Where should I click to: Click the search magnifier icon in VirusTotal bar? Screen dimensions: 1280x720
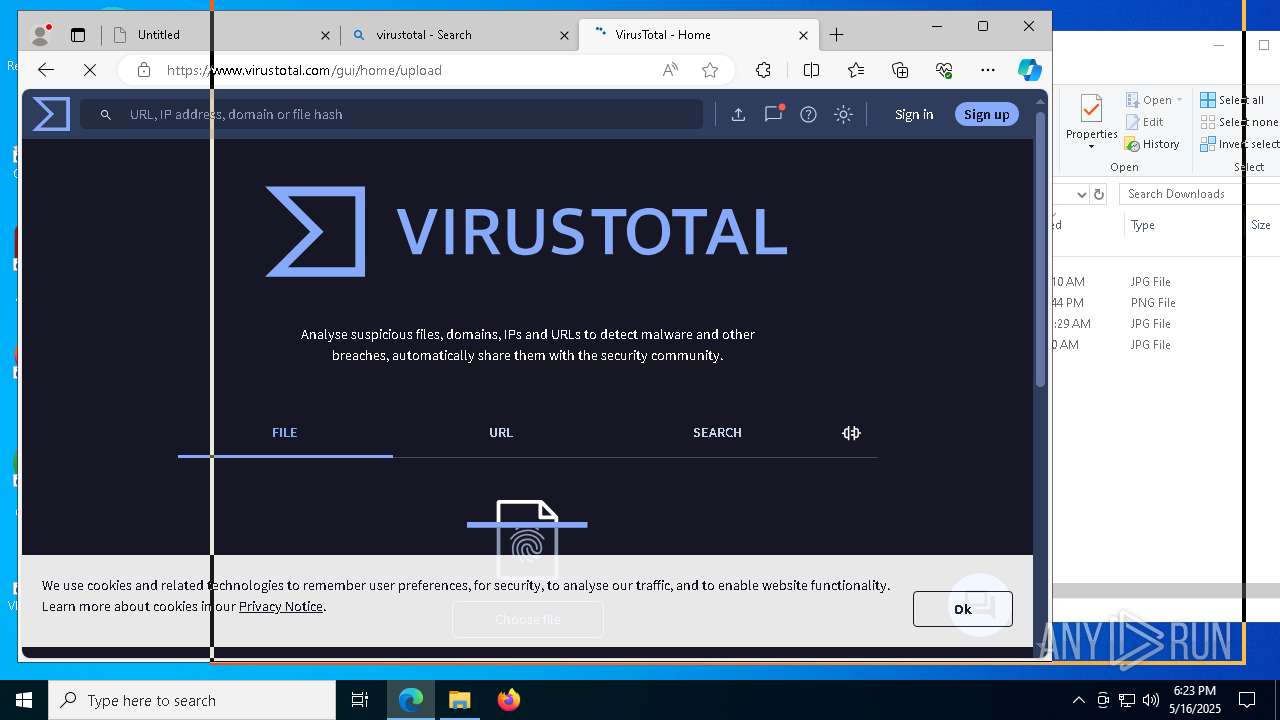pos(105,114)
